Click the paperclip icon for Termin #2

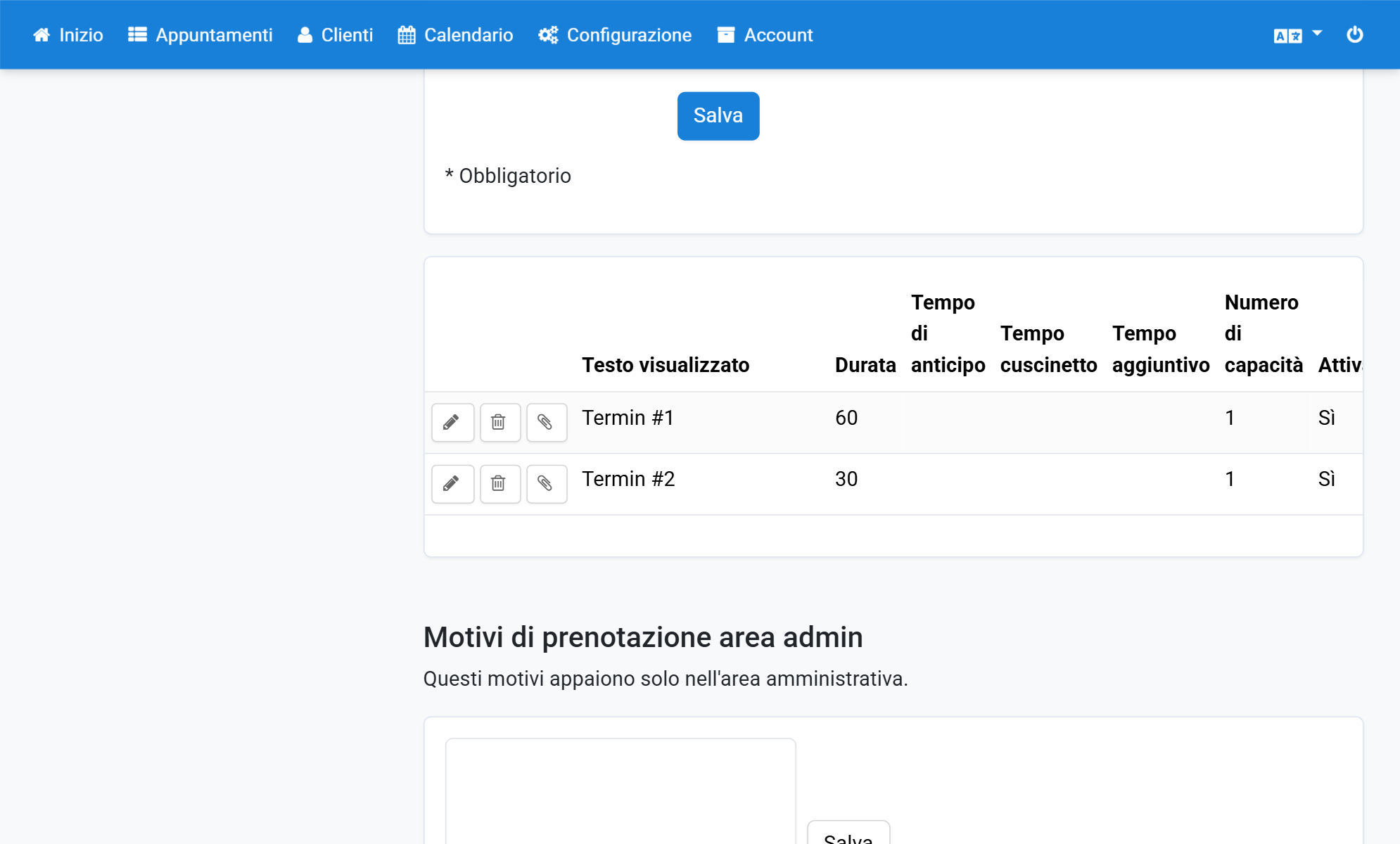[x=547, y=483]
